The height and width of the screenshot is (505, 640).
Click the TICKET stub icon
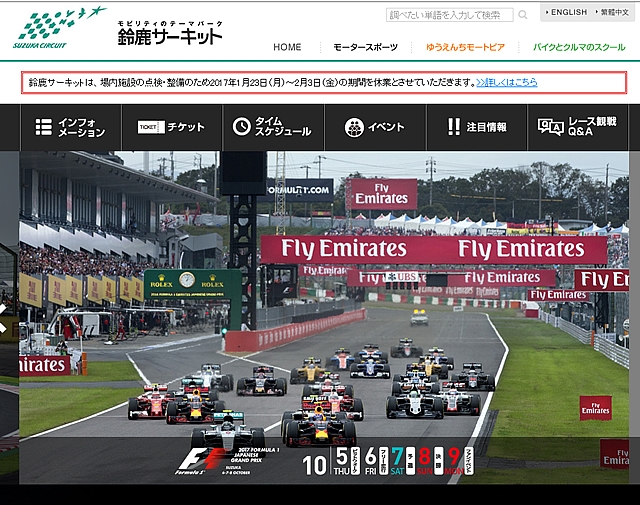coord(151,127)
